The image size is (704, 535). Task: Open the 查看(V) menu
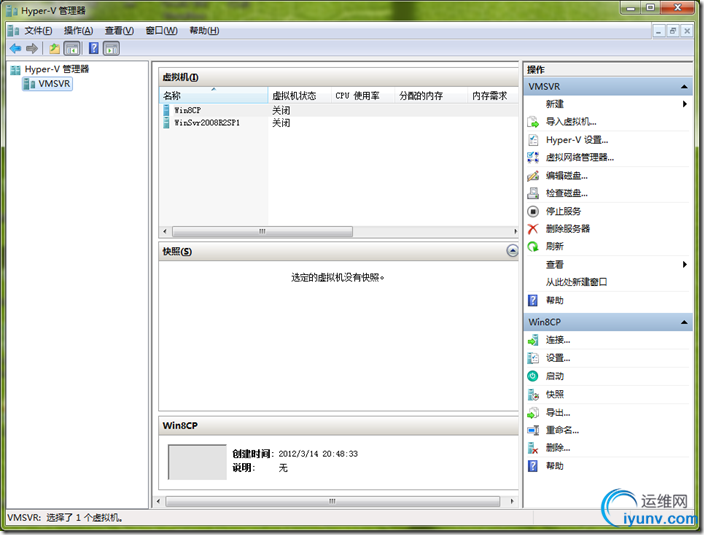coord(119,31)
